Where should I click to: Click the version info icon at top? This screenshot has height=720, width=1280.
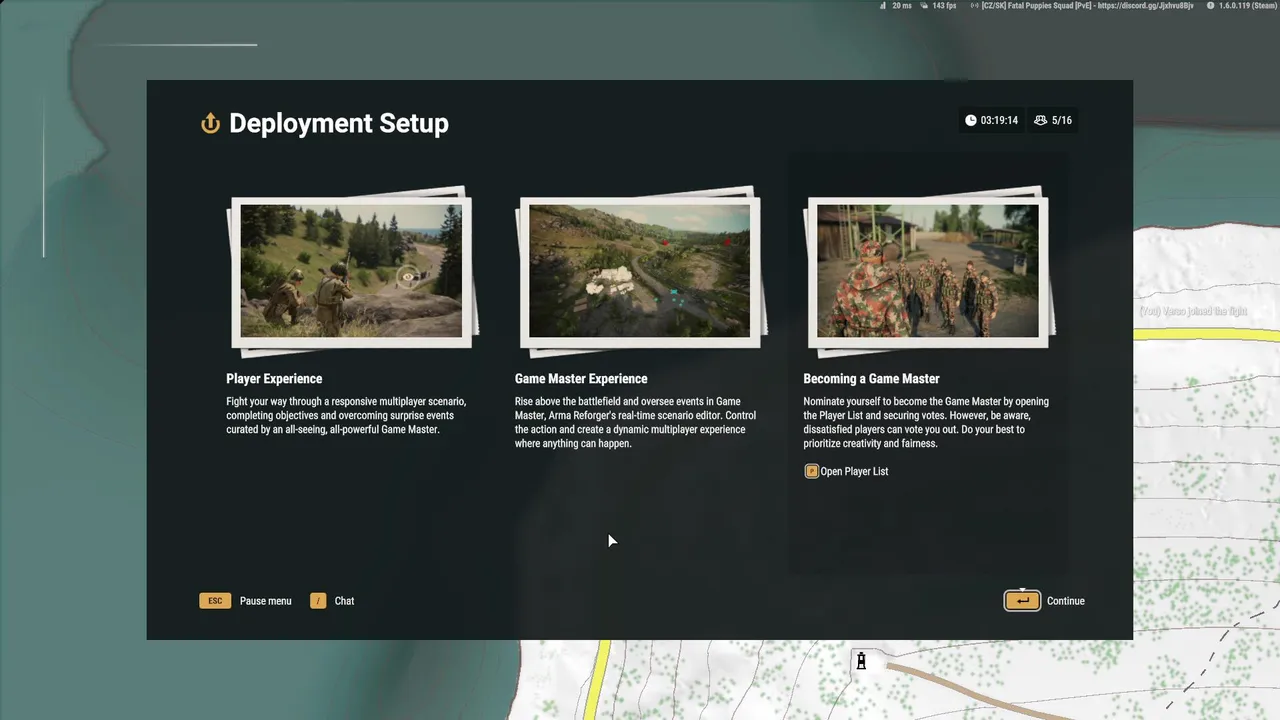pos(1210,6)
